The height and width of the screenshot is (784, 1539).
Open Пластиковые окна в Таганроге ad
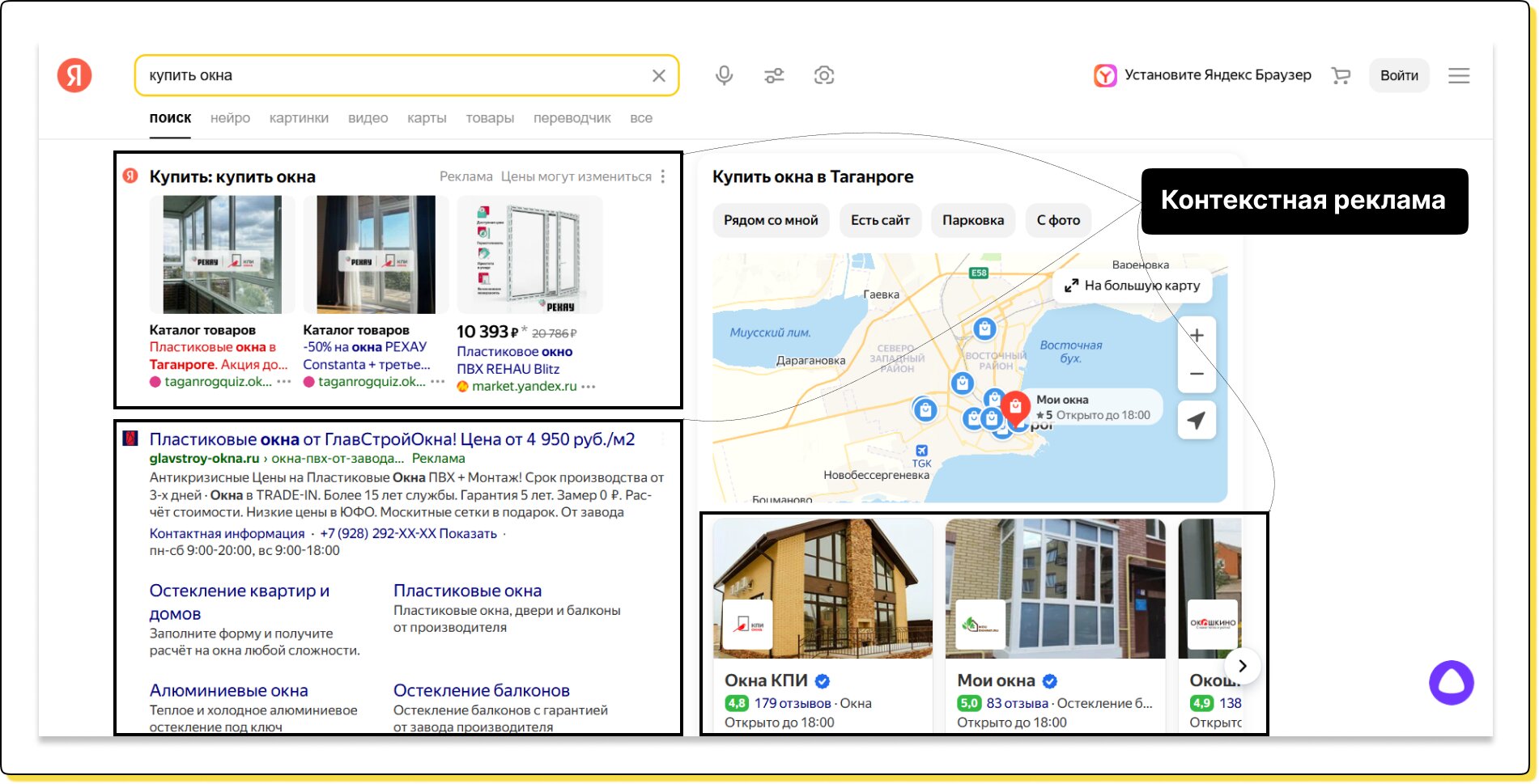coord(219,356)
